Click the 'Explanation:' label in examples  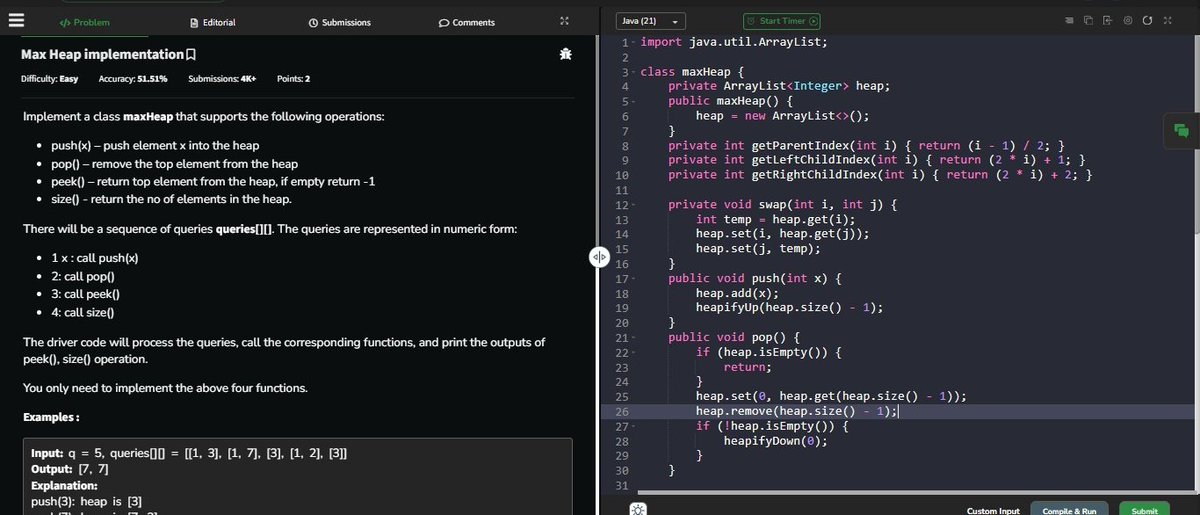pos(62,485)
